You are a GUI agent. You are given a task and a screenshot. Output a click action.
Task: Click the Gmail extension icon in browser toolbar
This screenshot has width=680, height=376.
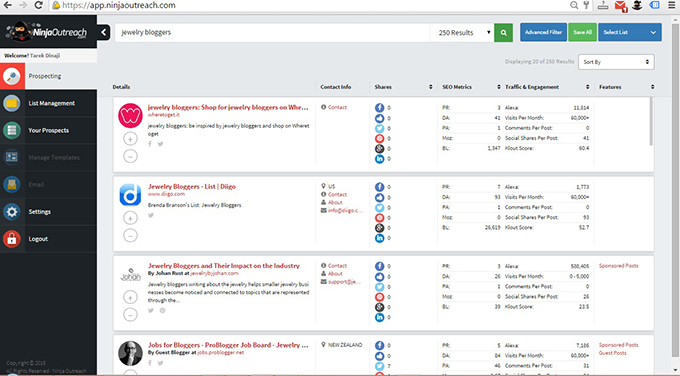point(620,6)
